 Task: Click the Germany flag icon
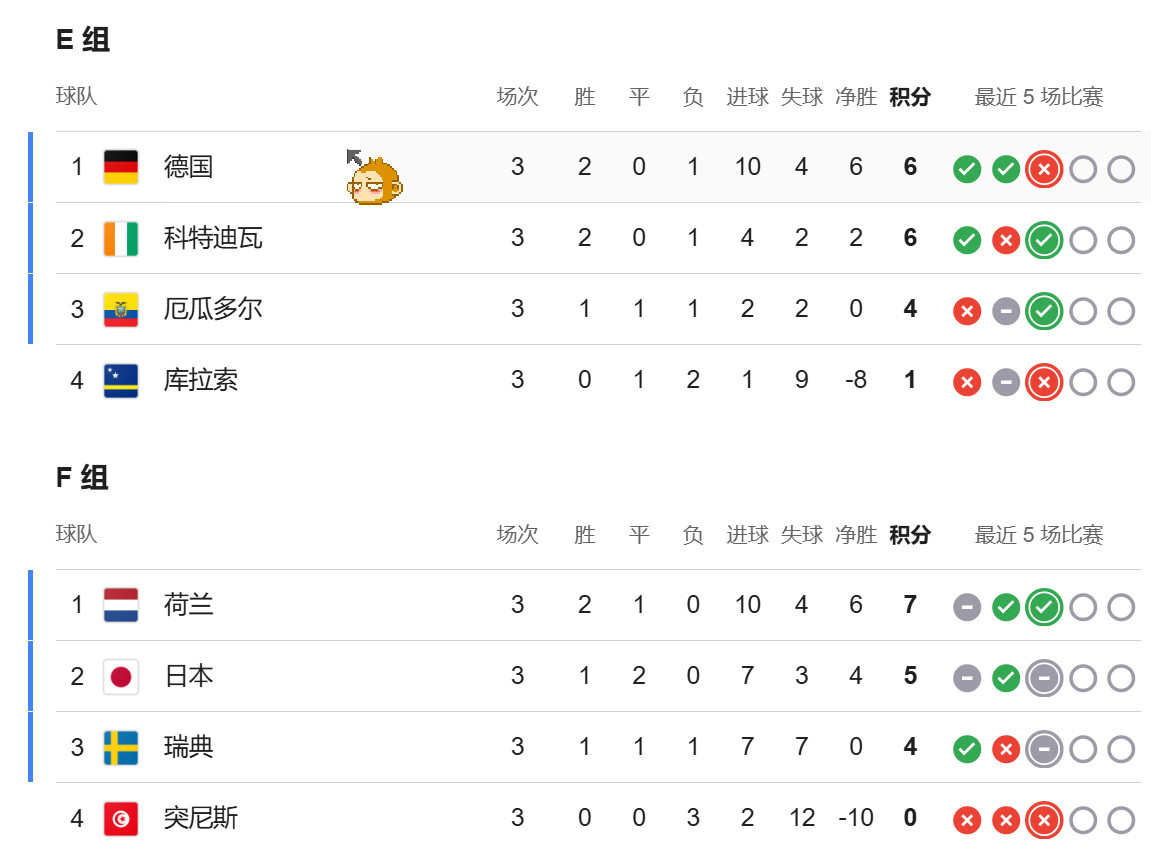click(x=121, y=167)
